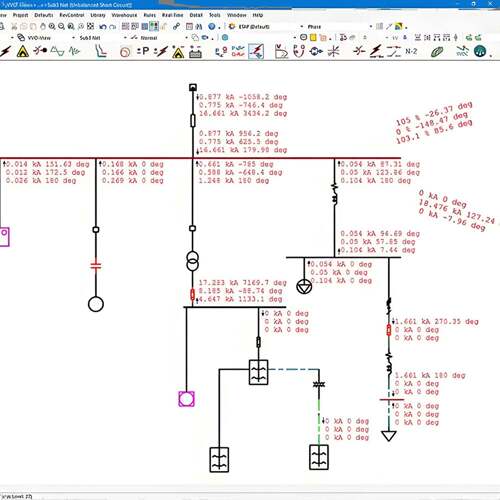Open the Warehouse menu
Viewport: 500px width, 500px height.
(124, 15)
